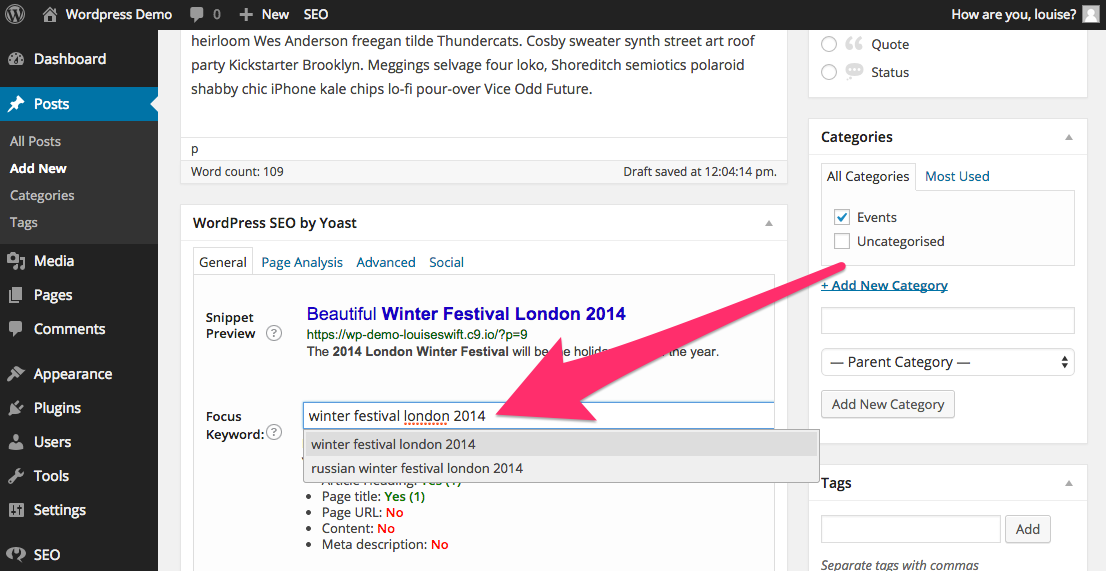Uncheck the Events category checkbox
The image size is (1106, 571).
tap(842, 217)
